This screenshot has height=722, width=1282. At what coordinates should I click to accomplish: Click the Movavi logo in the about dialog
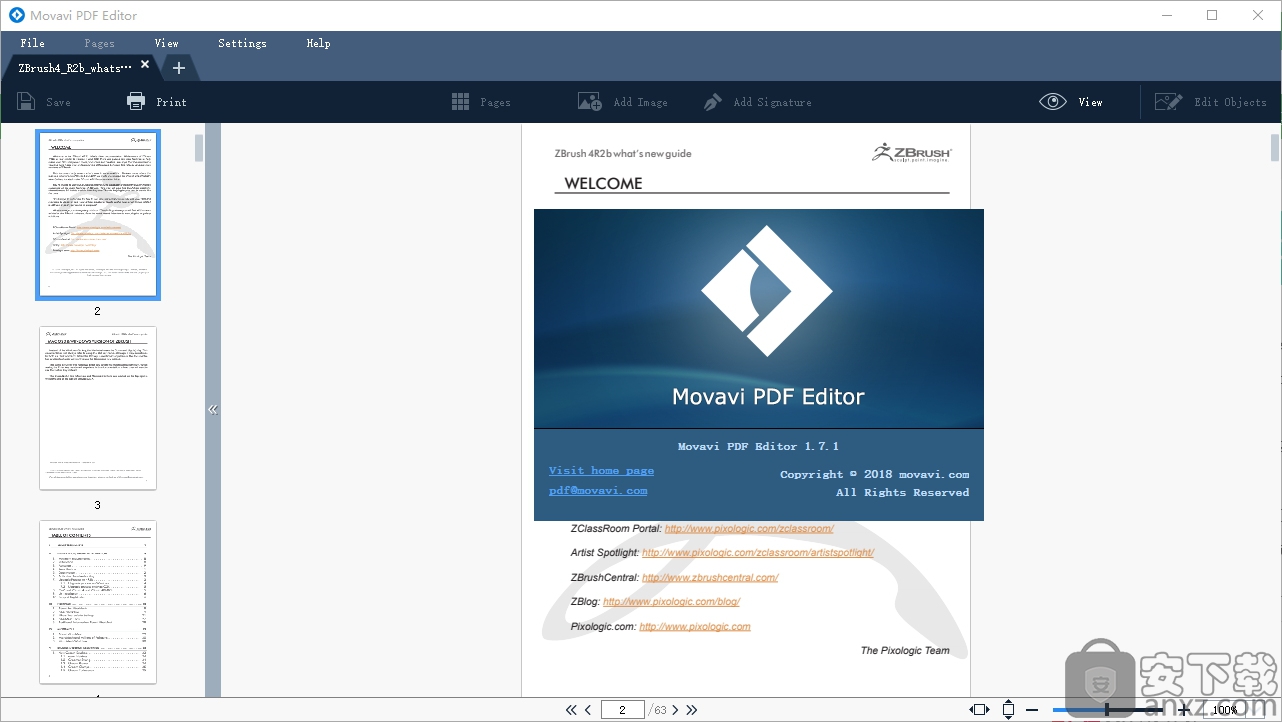pyautogui.click(x=766, y=291)
